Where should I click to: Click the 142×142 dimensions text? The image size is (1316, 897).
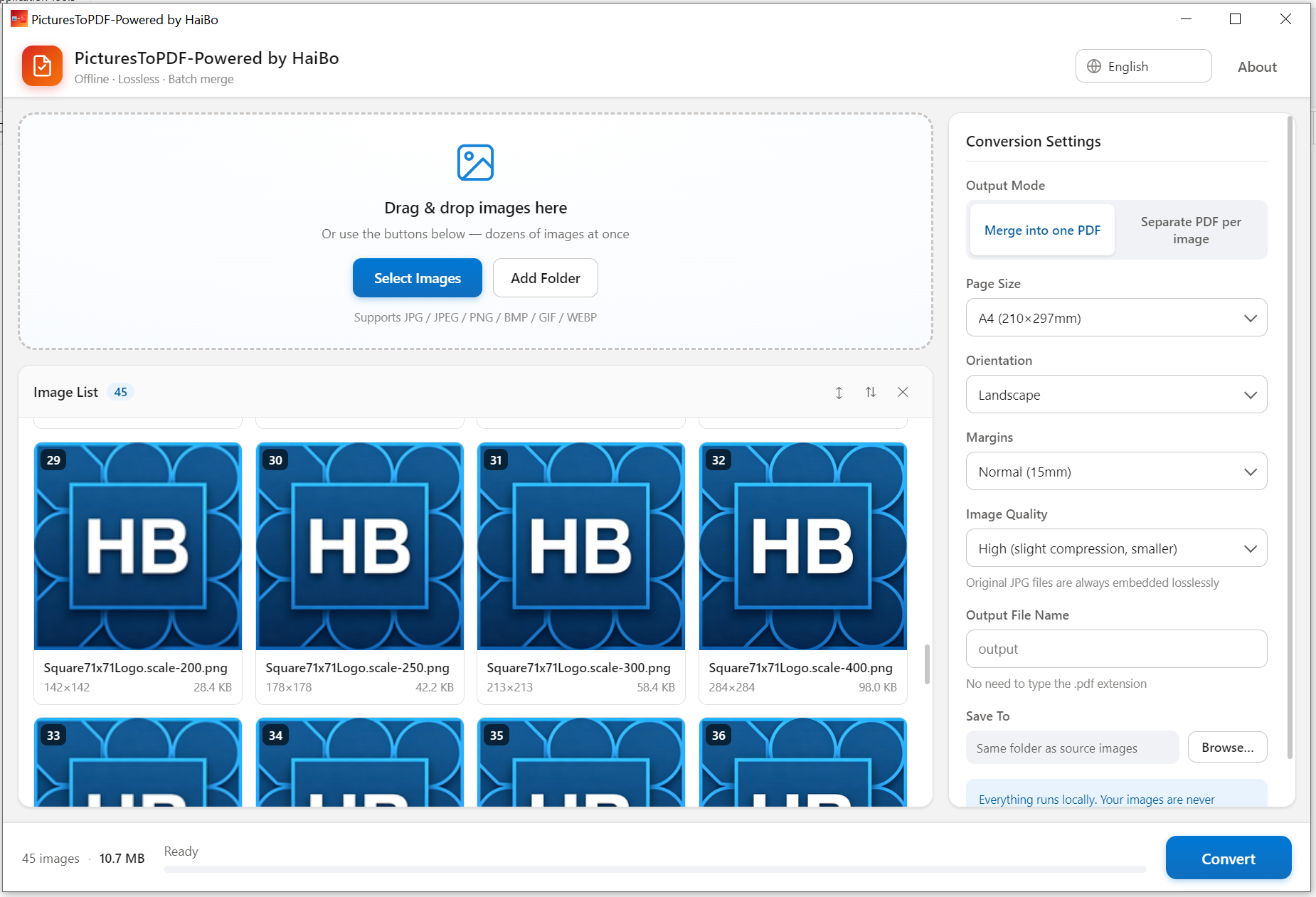click(67, 687)
